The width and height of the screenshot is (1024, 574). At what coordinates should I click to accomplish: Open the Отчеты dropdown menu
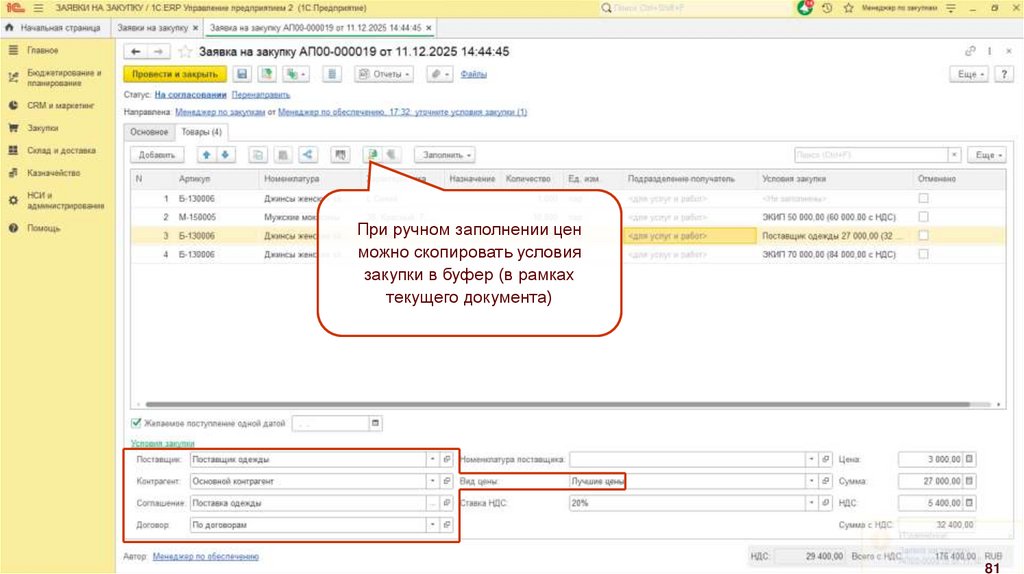384,74
